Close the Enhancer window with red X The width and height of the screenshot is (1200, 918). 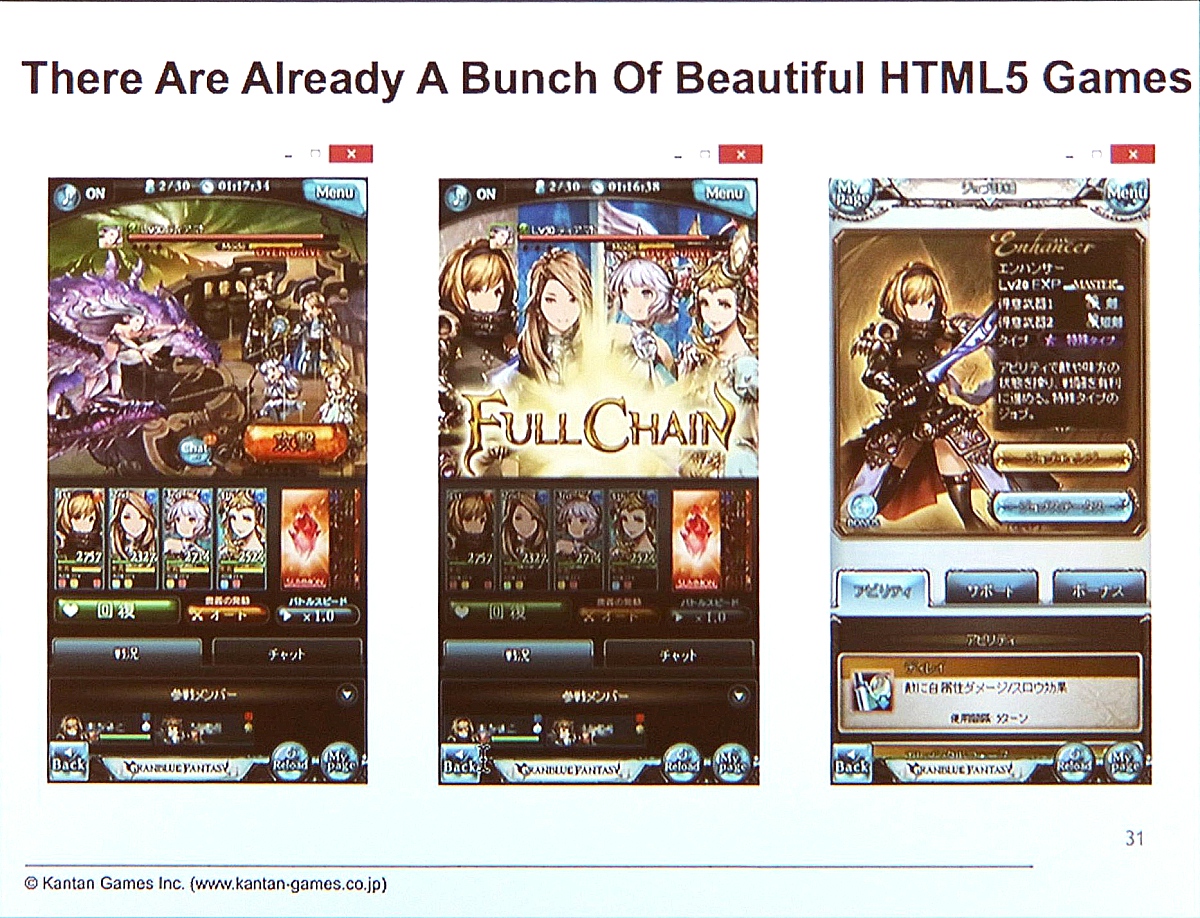pyautogui.click(x=1132, y=154)
